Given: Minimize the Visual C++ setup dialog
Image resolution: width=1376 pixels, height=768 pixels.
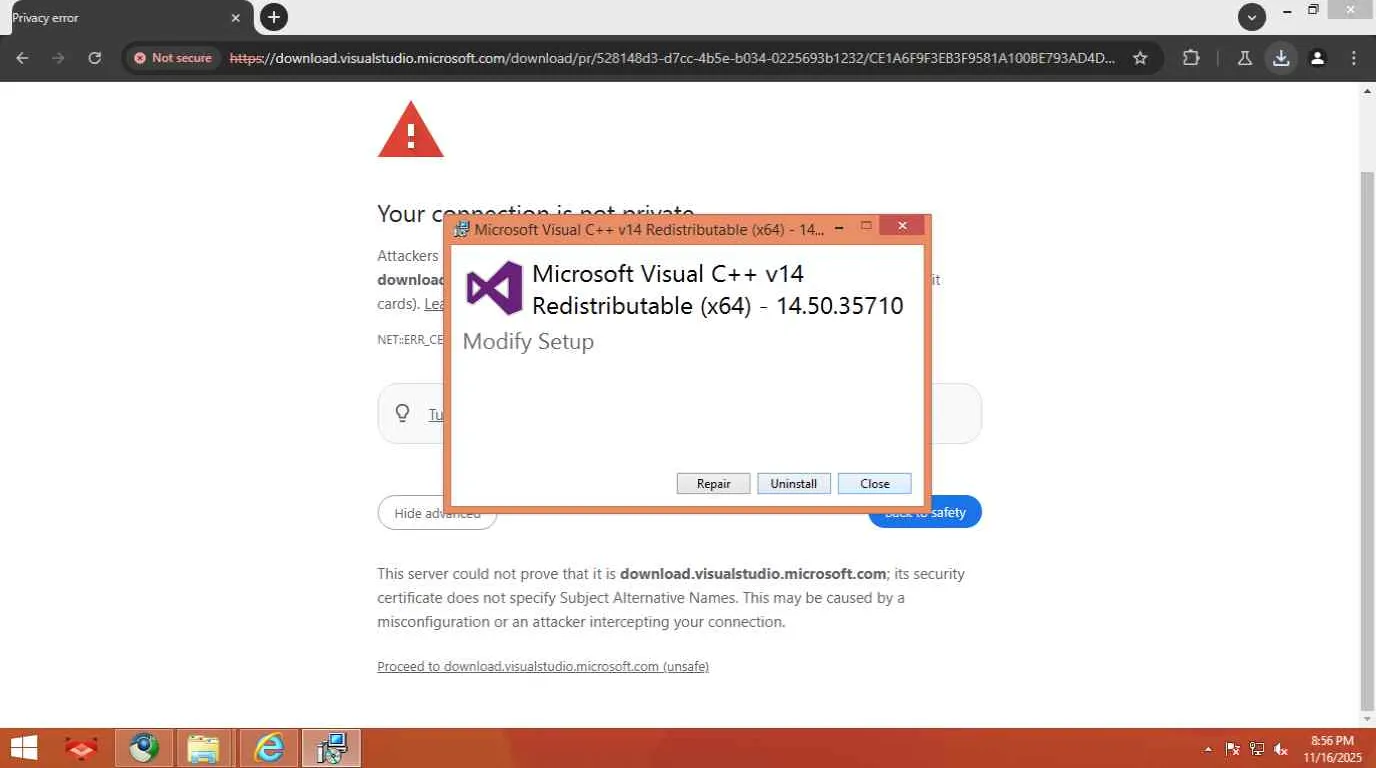Looking at the screenshot, I should point(839,228).
